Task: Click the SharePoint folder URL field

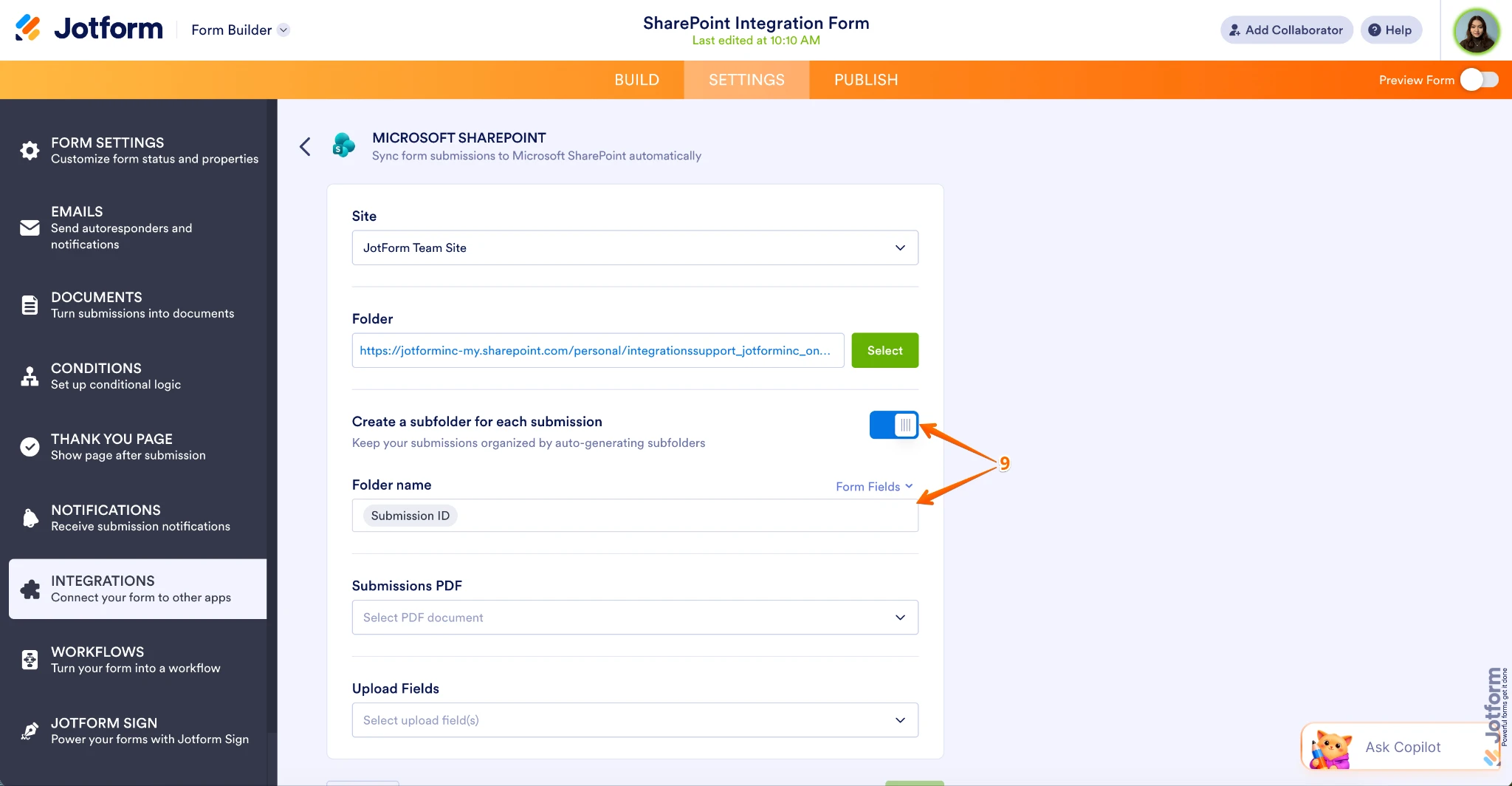Action: click(x=598, y=350)
